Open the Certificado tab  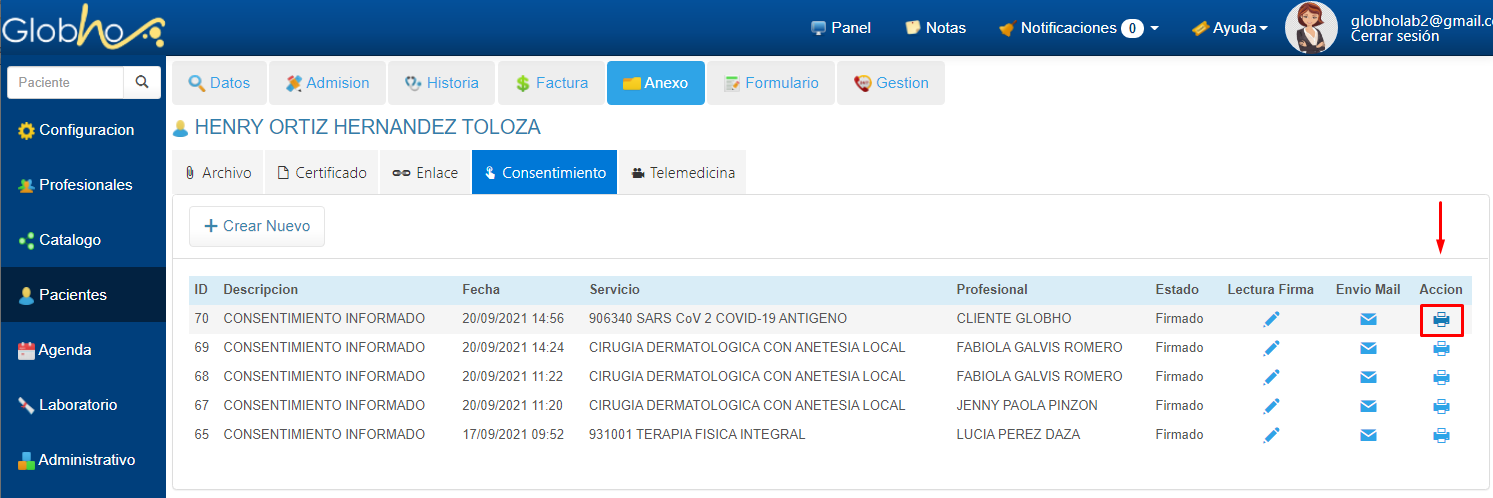[322, 173]
